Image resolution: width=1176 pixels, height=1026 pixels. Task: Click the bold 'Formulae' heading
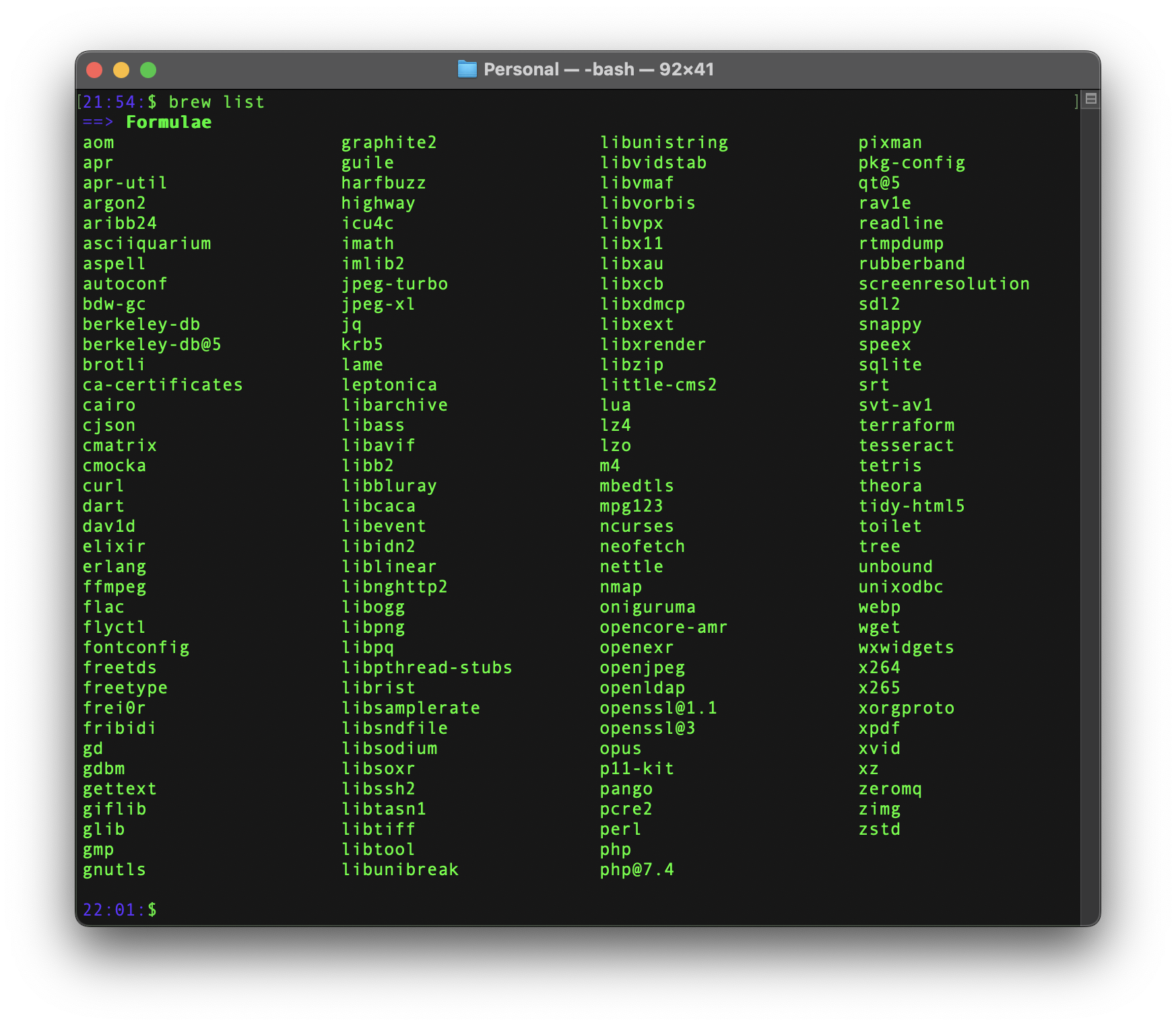coord(168,123)
